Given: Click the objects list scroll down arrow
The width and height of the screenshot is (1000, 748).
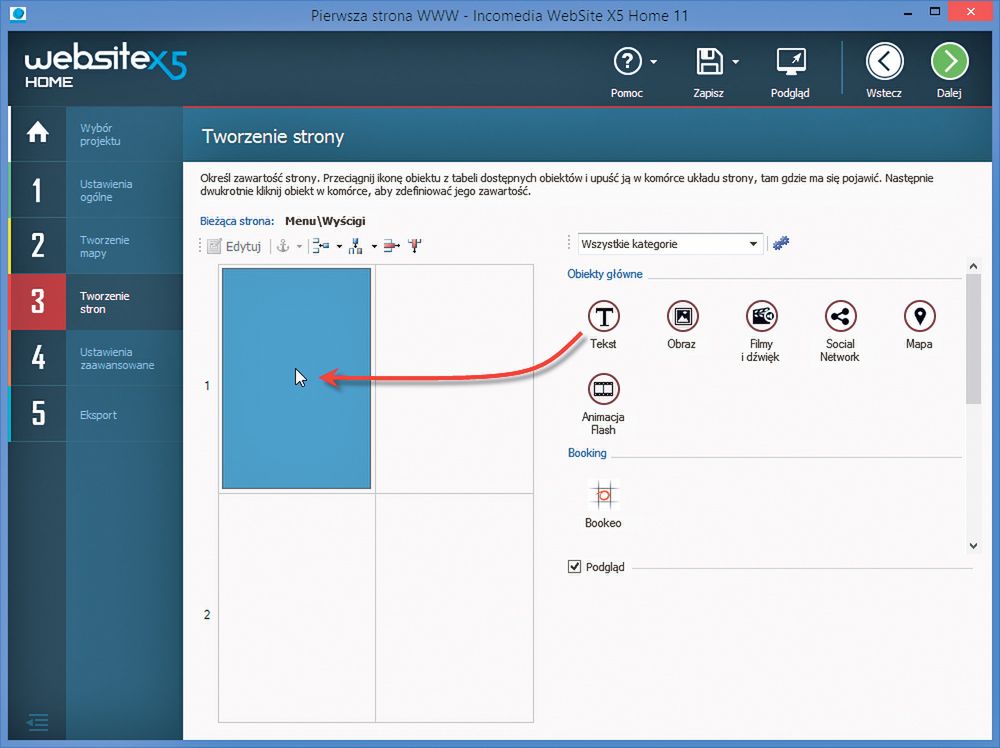Looking at the screenshot, I should (x=973, y=545).
